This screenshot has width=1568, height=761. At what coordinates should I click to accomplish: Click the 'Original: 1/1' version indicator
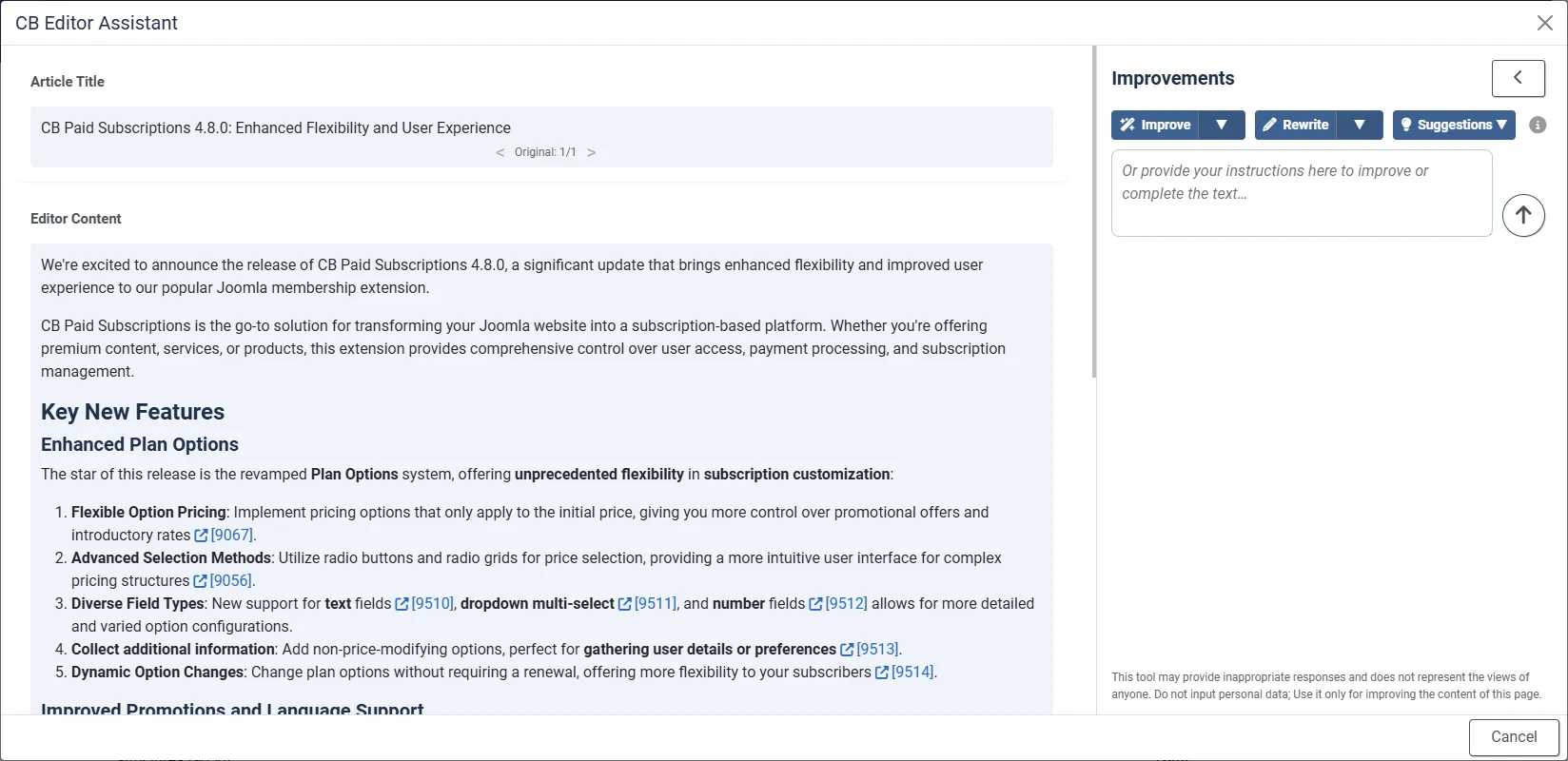coord(545,152)
